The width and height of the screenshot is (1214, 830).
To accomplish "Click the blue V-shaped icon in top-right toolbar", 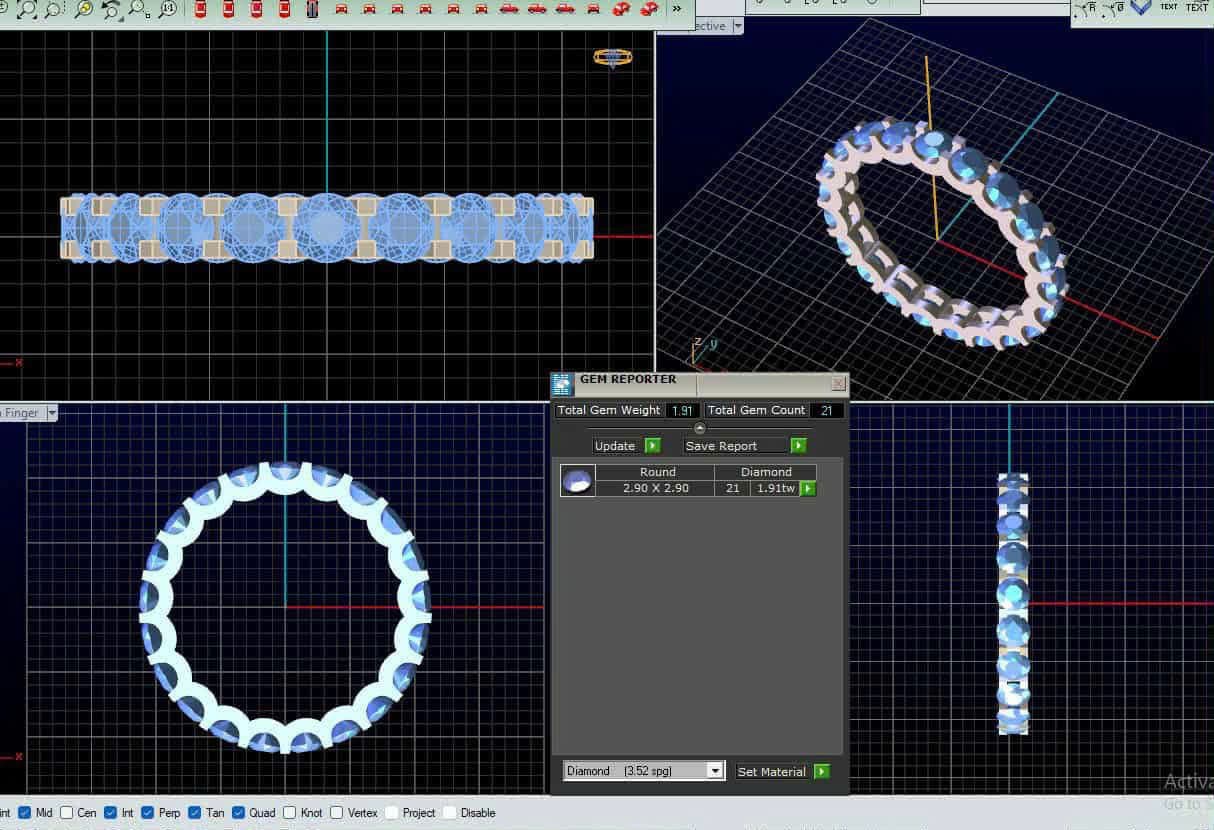I will (x=1140, y=7).
